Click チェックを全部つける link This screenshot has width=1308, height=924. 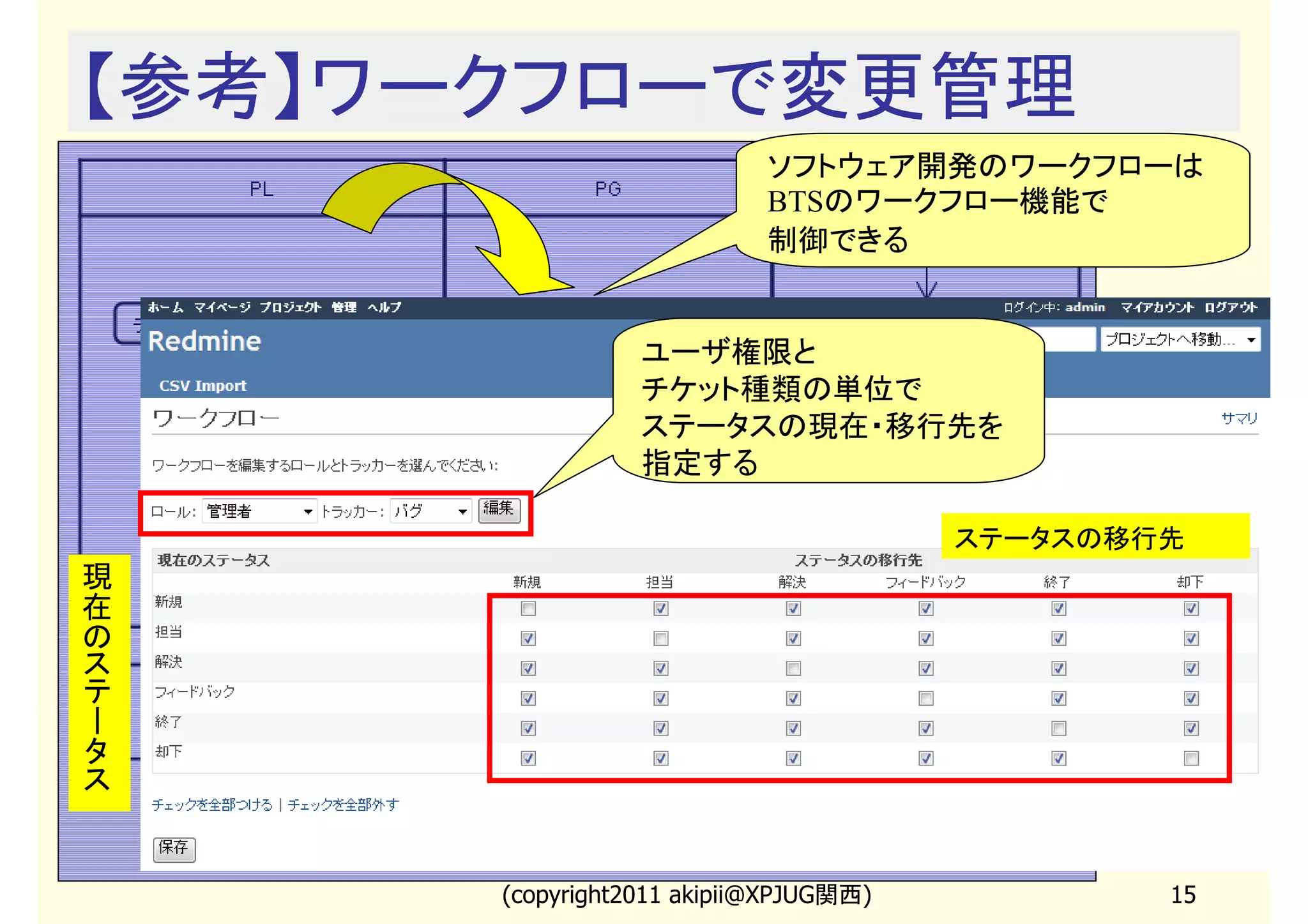[x=212, y=805]
